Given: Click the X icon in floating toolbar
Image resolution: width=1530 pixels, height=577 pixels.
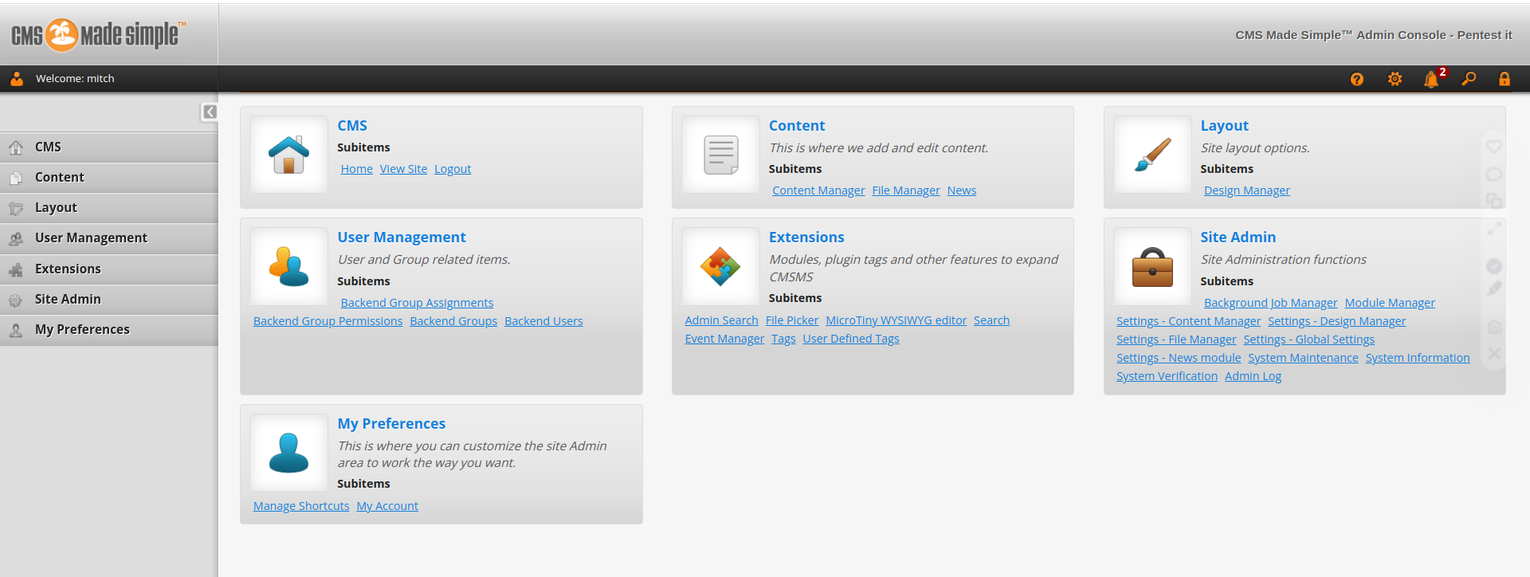Looking at the screenshot, I should pyautogui.click(x=1494, y=353).
